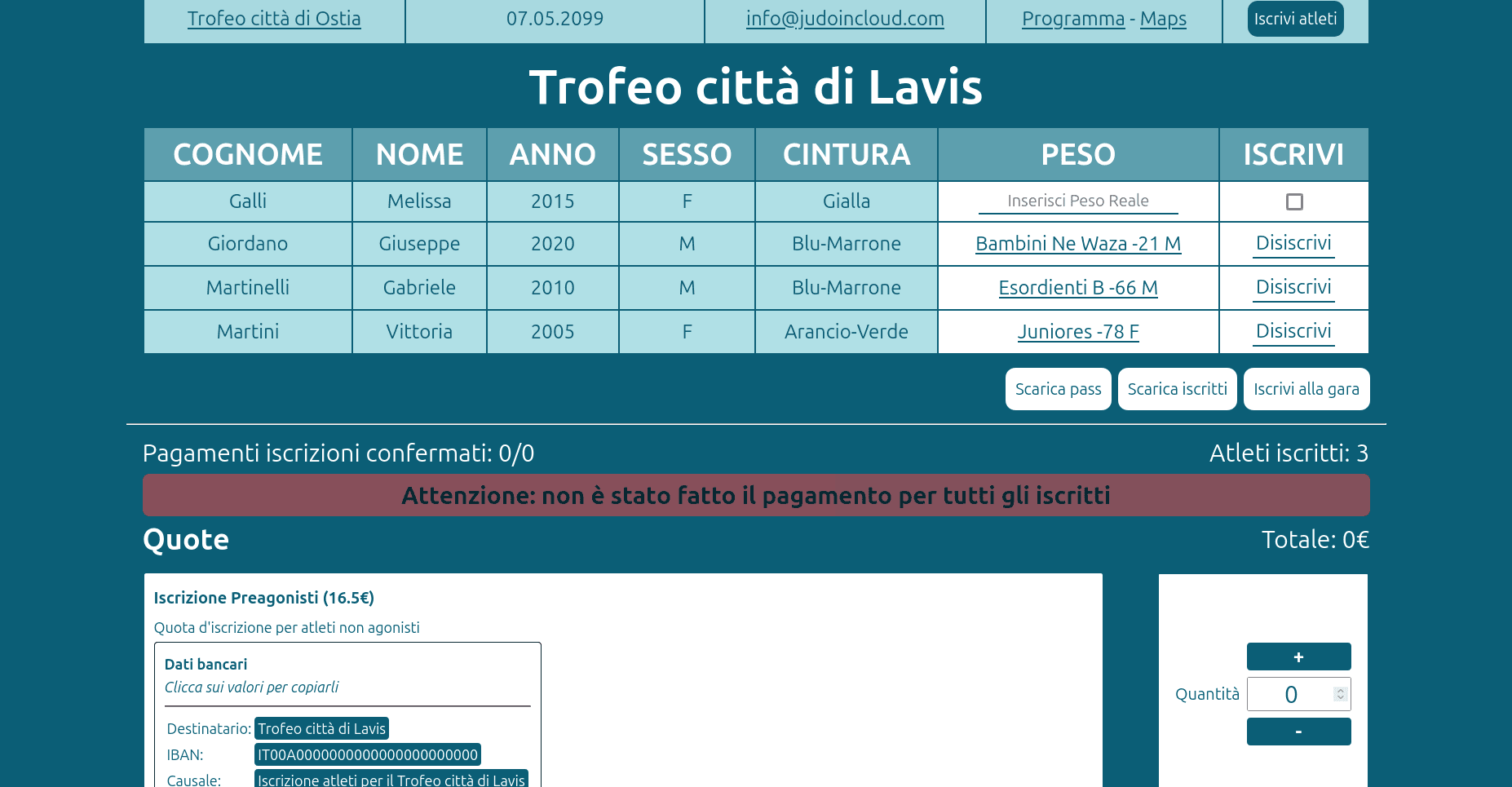The width and height of the screenshot is (1512, 787).
Task: Click the Quantità number field
Action: (x=1290, y=694)
